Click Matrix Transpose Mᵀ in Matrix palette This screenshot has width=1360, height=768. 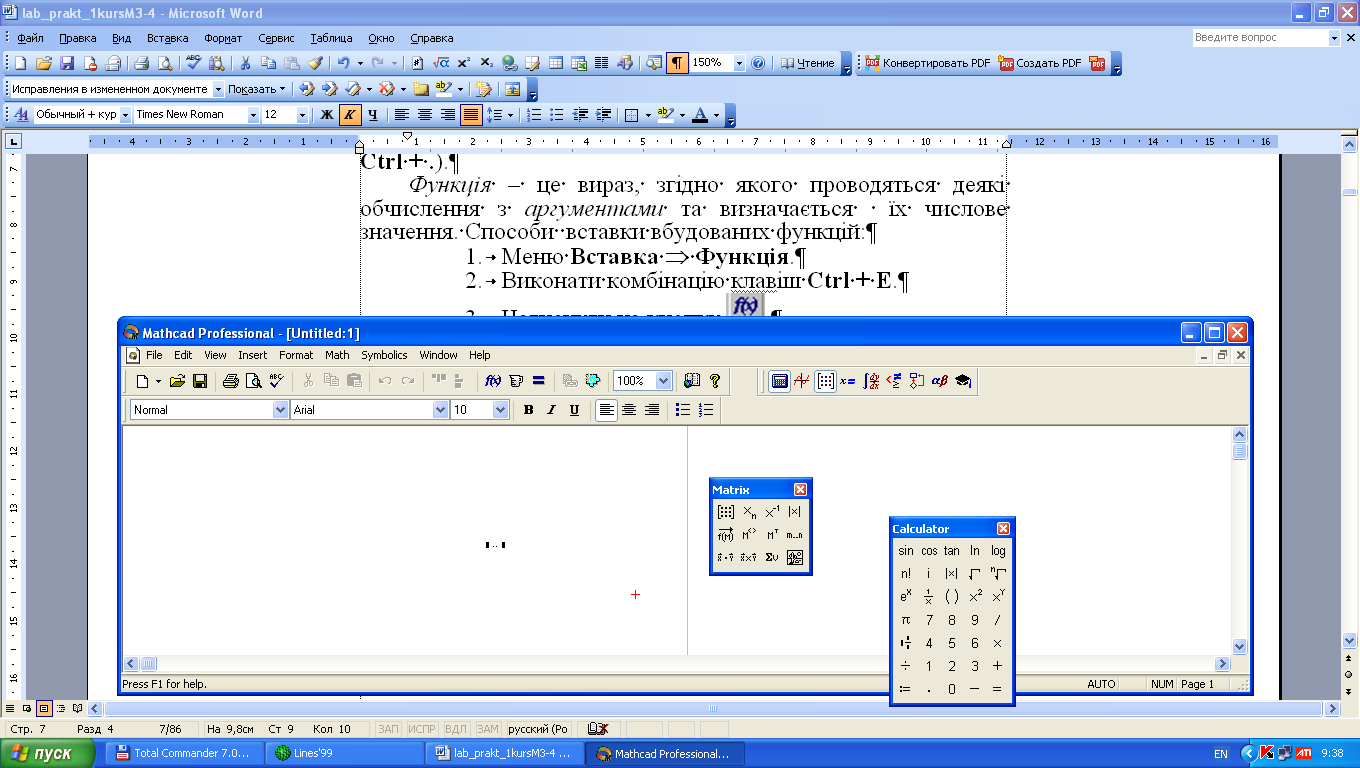pyautogui.click(x=772, y=535)
